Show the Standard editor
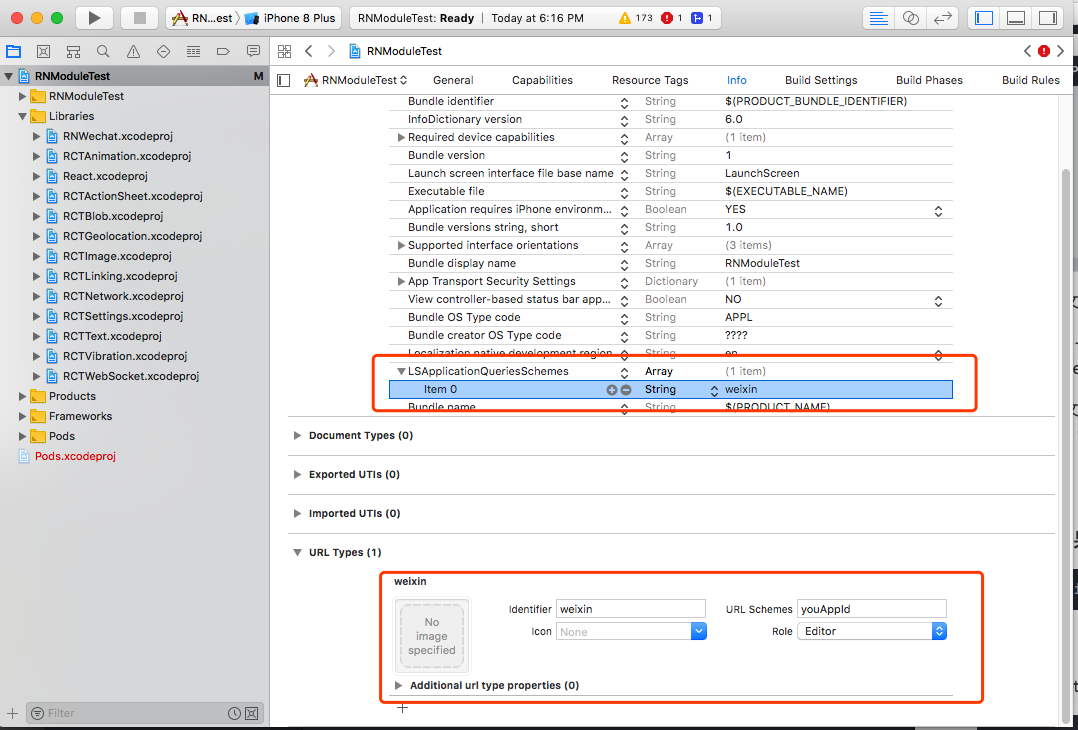This screenshot has height=730, width=1078. pyautogui.click(x=879, y=18)
